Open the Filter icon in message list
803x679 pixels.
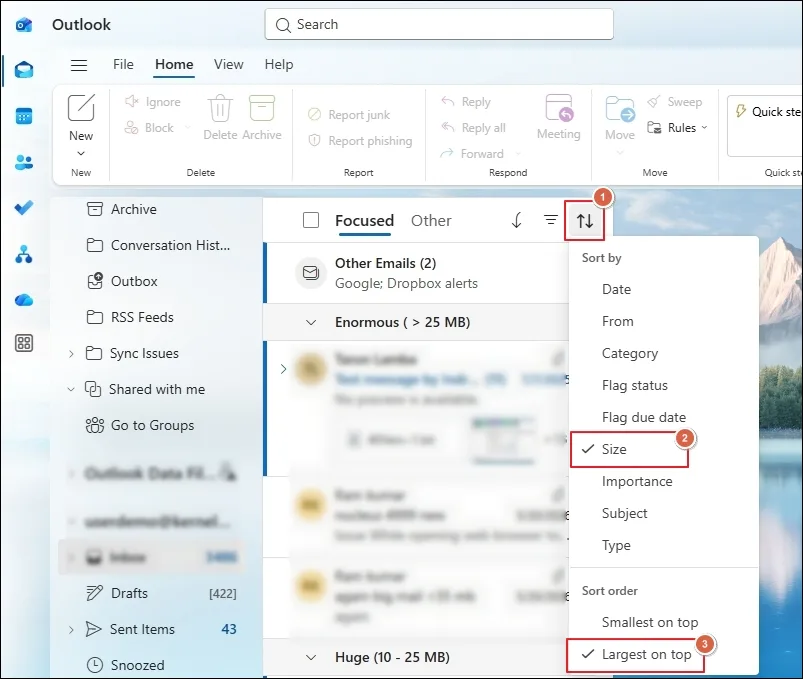551,220
